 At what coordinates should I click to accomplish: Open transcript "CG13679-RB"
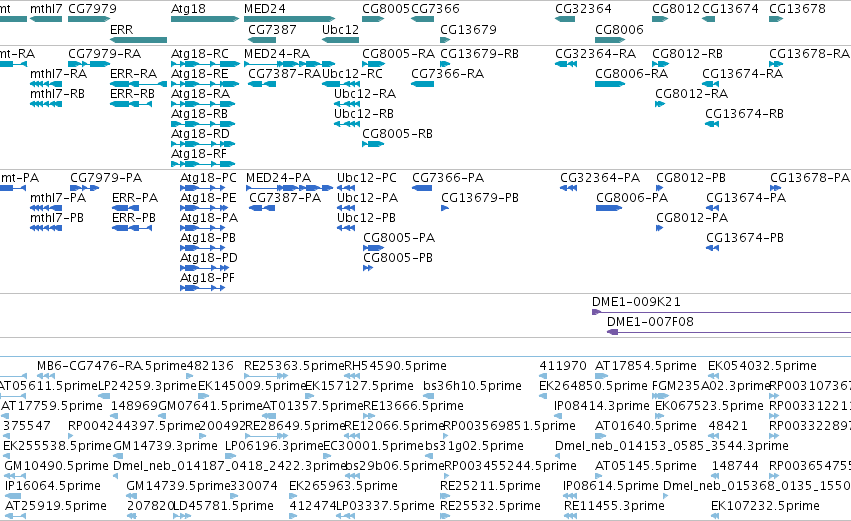click(480, 54)
